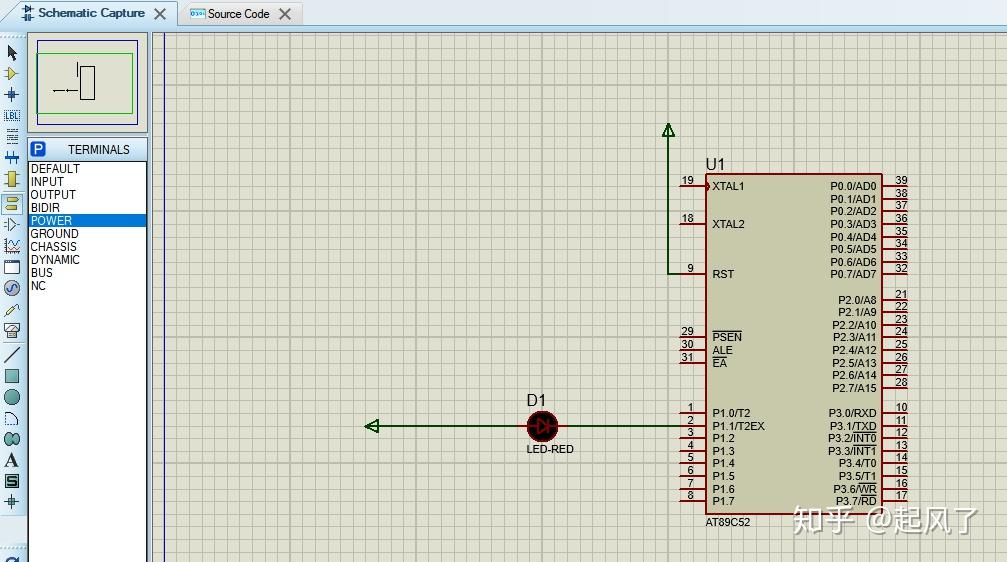Switch to the Schematic Capture tab

coord(91,13)
